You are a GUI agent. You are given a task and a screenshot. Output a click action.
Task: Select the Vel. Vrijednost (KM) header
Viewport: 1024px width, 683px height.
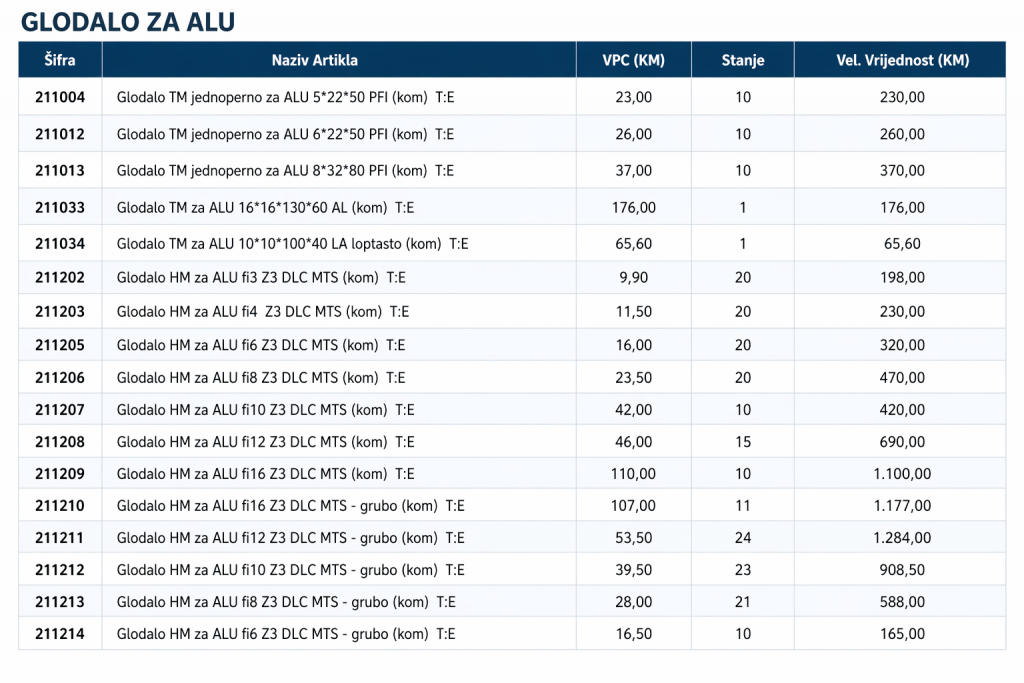[x=902, y=60]
